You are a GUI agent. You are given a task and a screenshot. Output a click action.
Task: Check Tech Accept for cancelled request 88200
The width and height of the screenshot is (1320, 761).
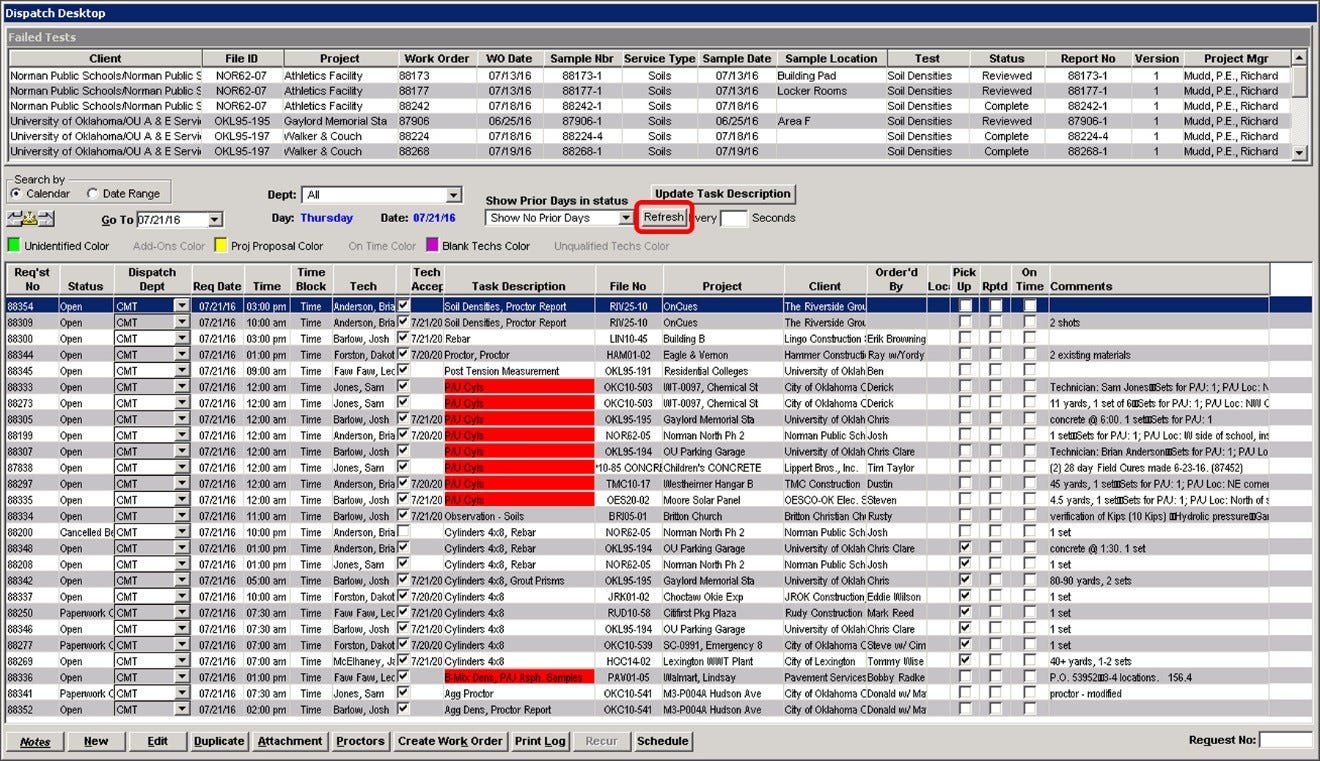403,532
